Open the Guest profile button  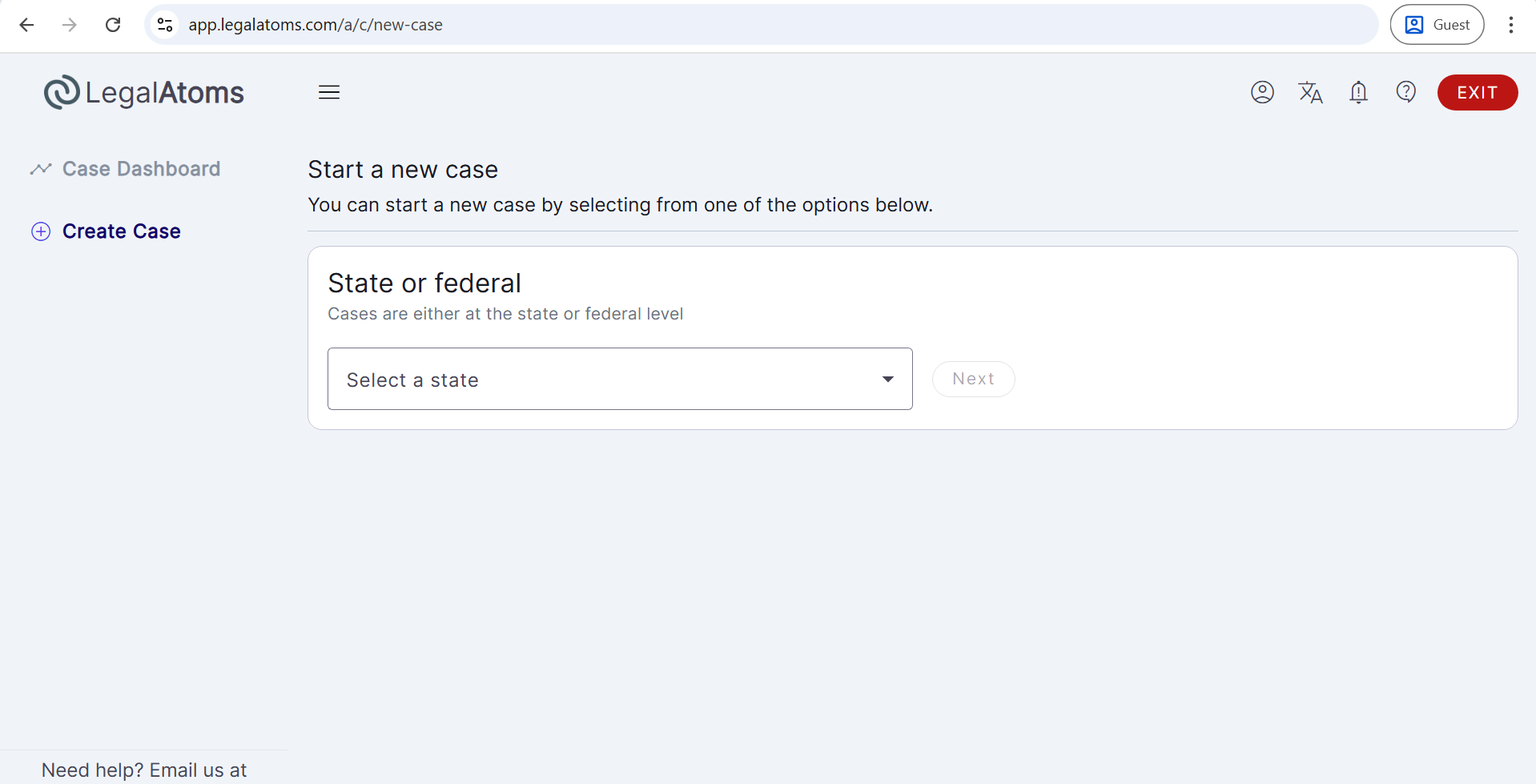tap(1437, 25)
